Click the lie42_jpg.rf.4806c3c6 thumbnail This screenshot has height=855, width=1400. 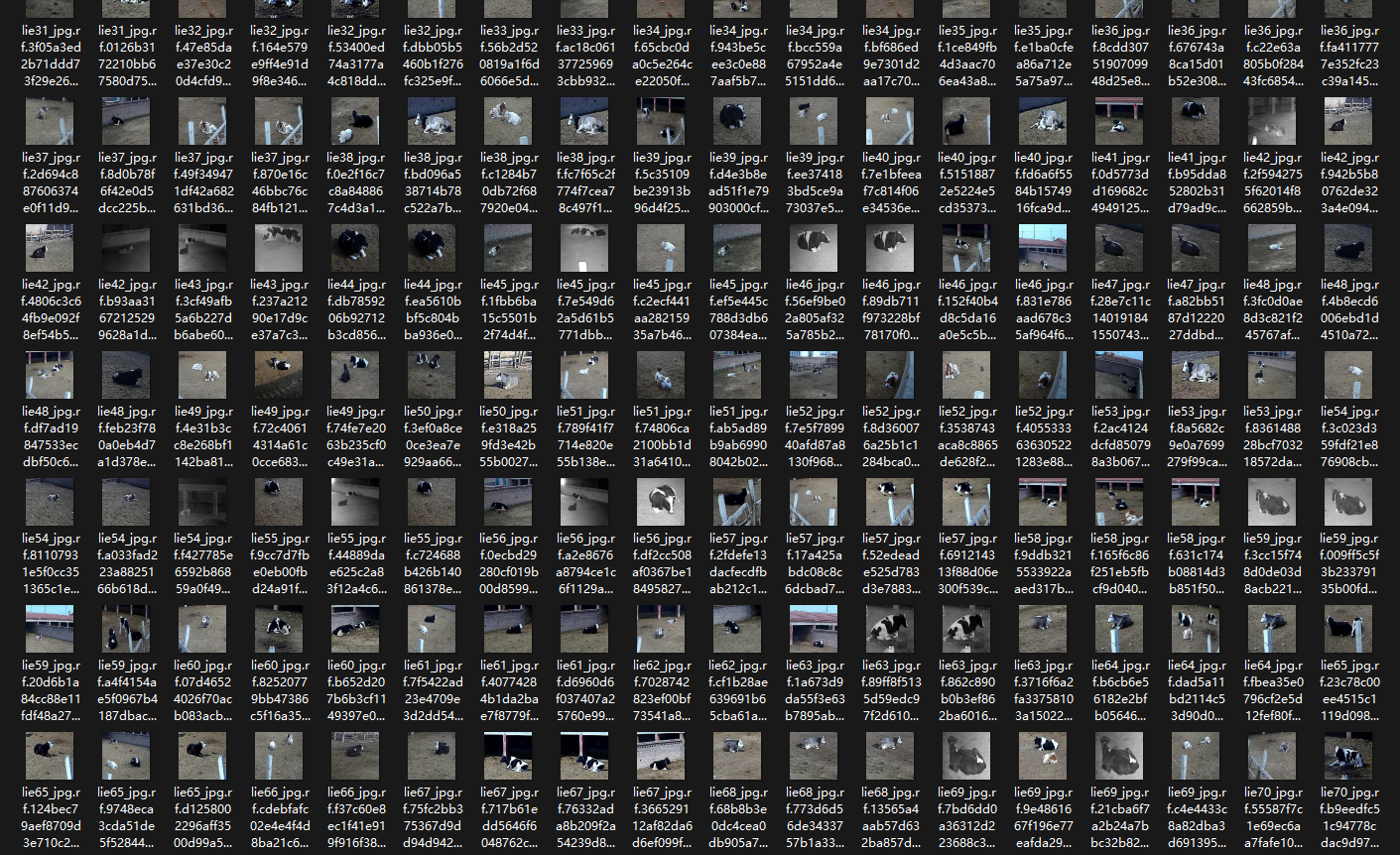coord(50,248)
